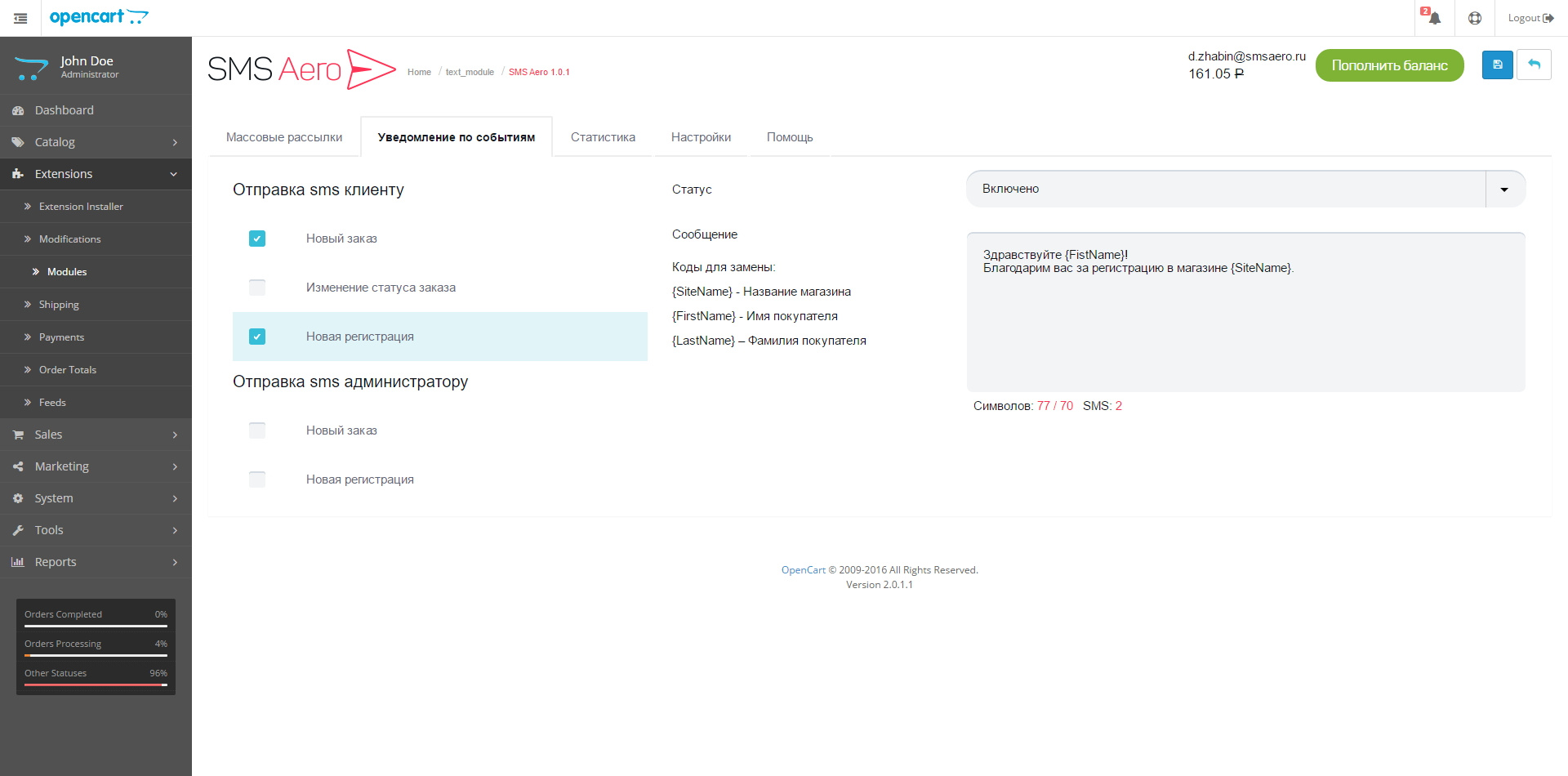
Task: Click the {LastName} replacement code line
Action: pos(768,341)
